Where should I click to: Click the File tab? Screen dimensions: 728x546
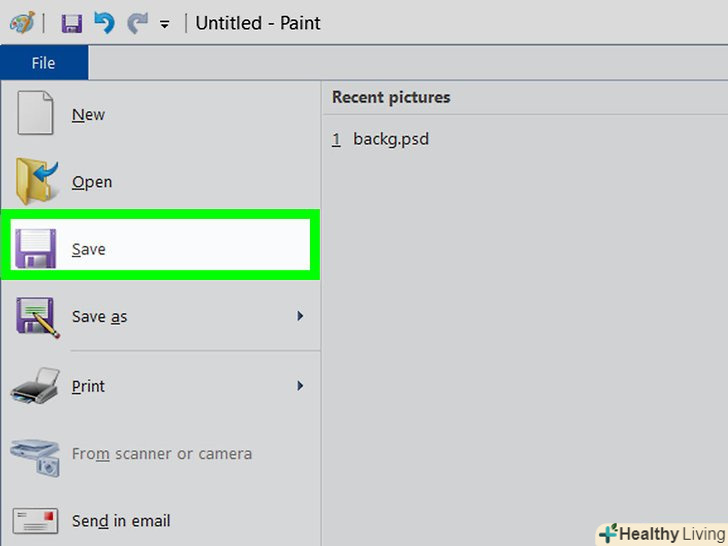tap(43, 63)
